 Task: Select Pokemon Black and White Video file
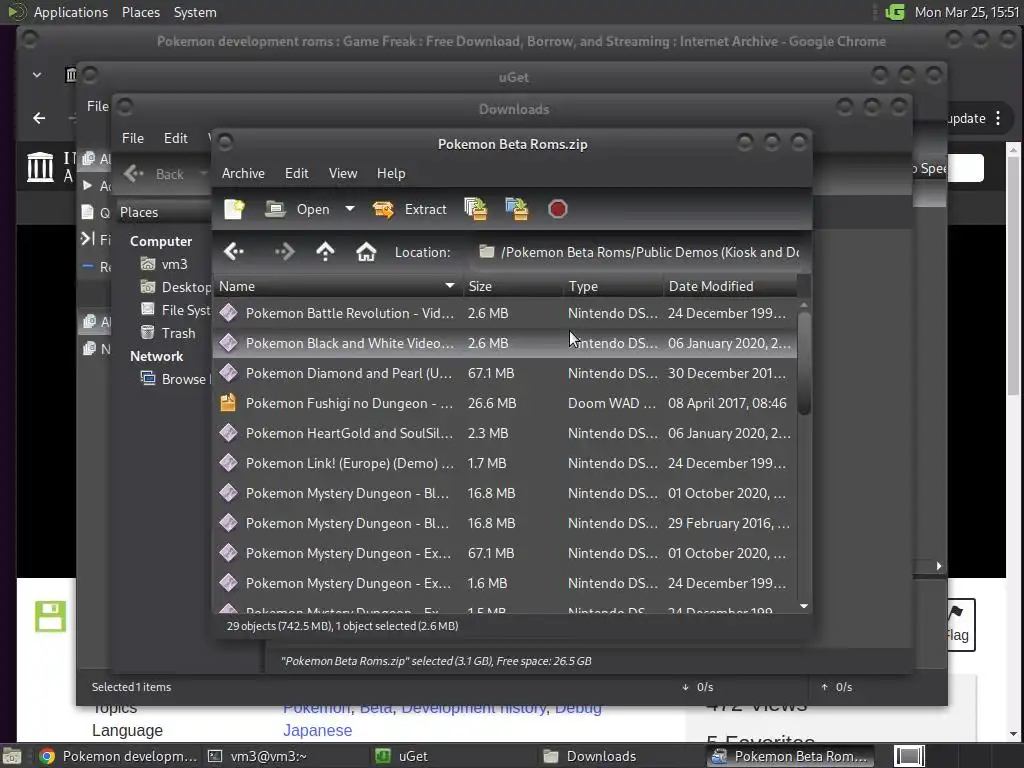pos(505,343)
